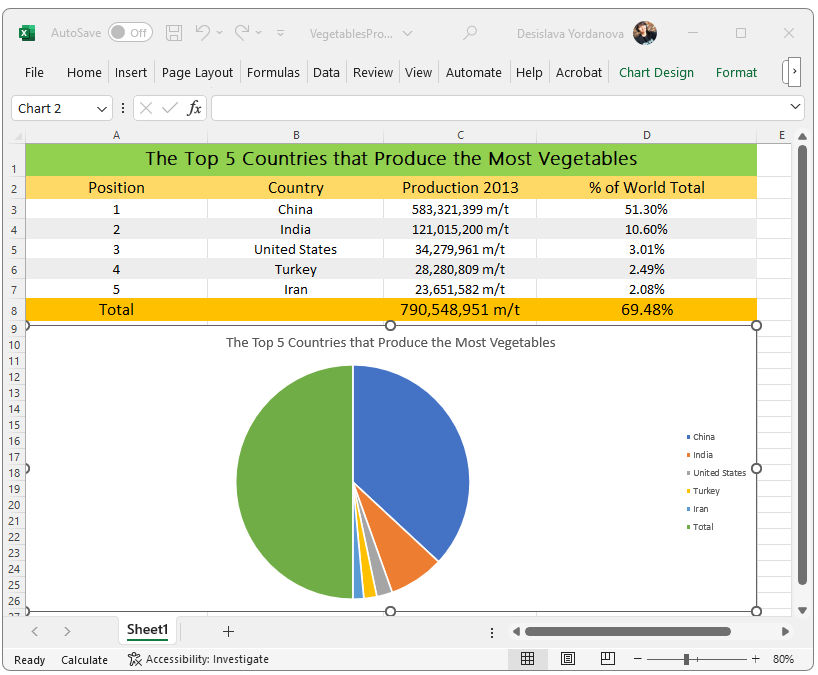The height and width of the screenshot is (675, 818).
Task: Open Page Layout view from status bar
Action: coord(567,659)
